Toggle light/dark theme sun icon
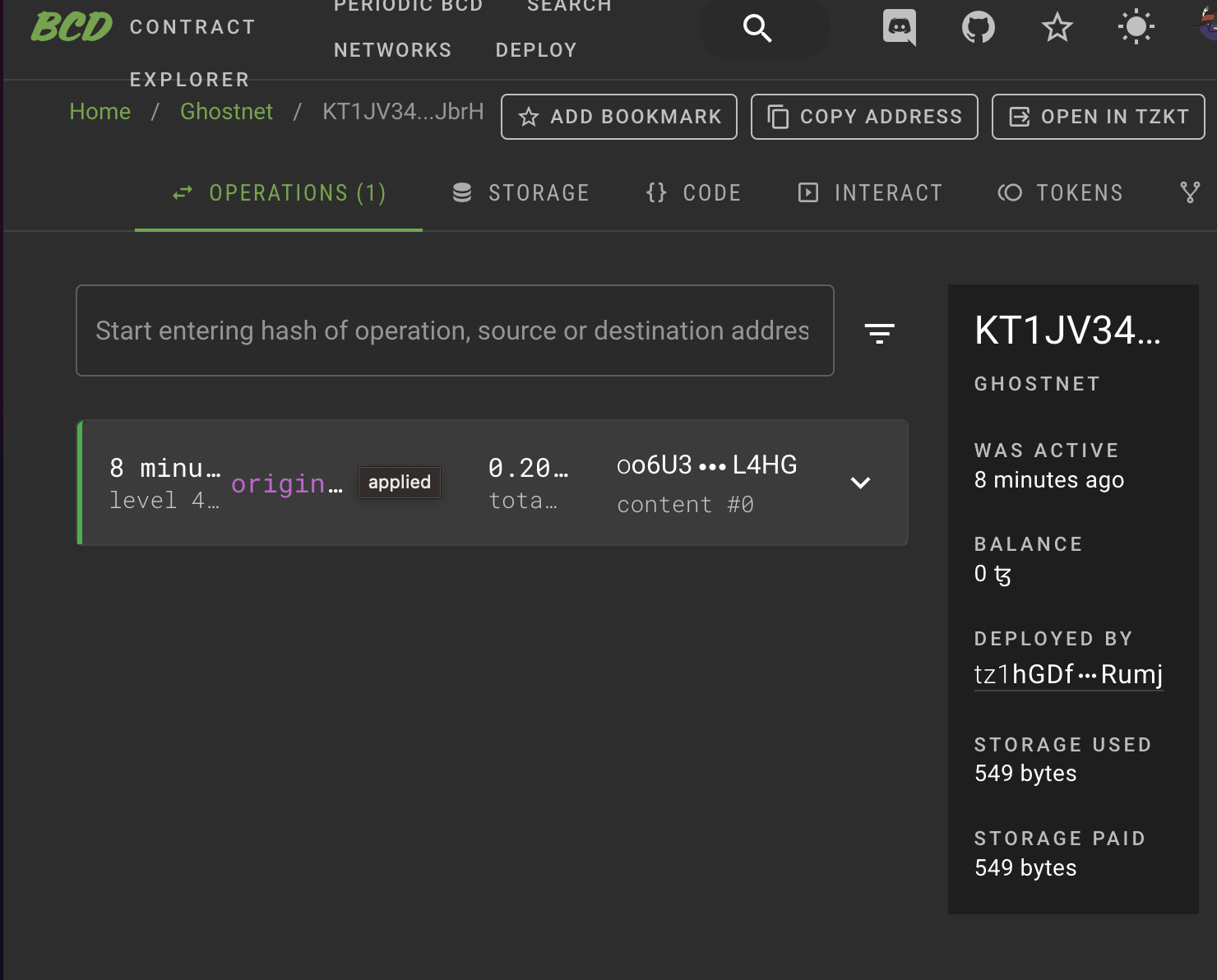The height and width of the screenshot is (980, 1217). coord(1136,28)
